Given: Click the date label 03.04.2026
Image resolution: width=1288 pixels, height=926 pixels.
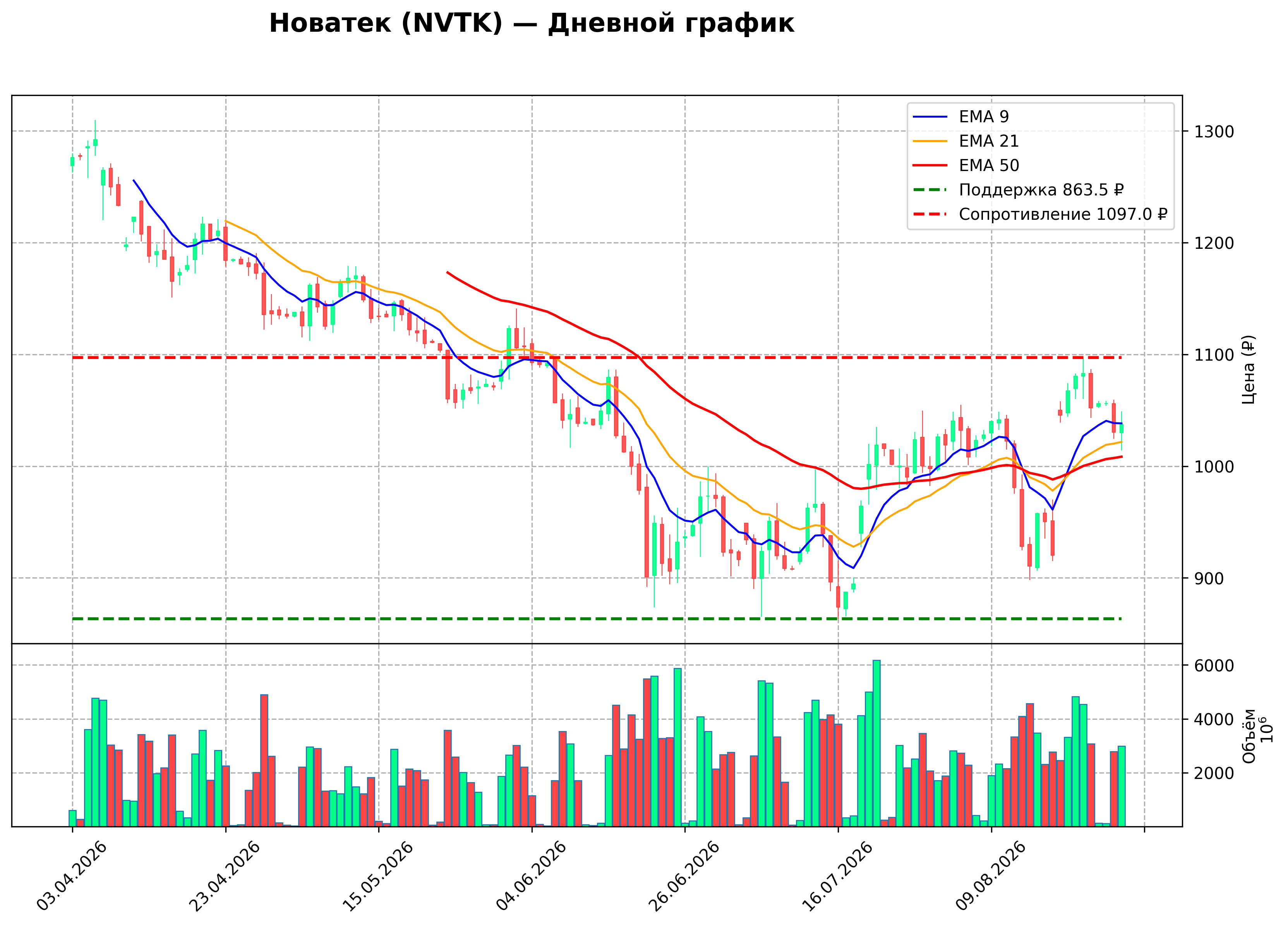Looking at the screenshot, I should click(72, 876).
